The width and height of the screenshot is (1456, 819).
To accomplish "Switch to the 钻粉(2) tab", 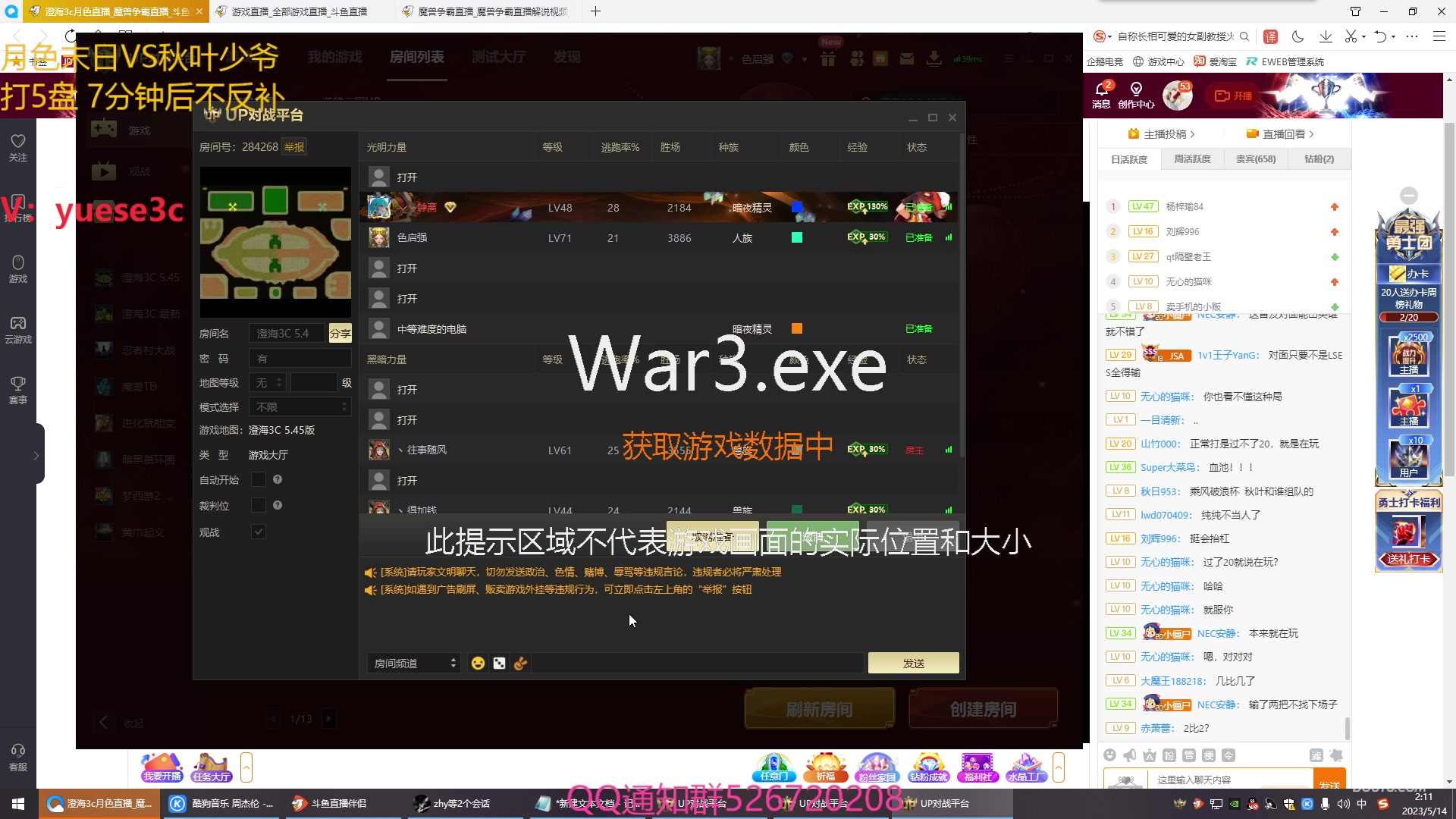I will point(1319,159).
